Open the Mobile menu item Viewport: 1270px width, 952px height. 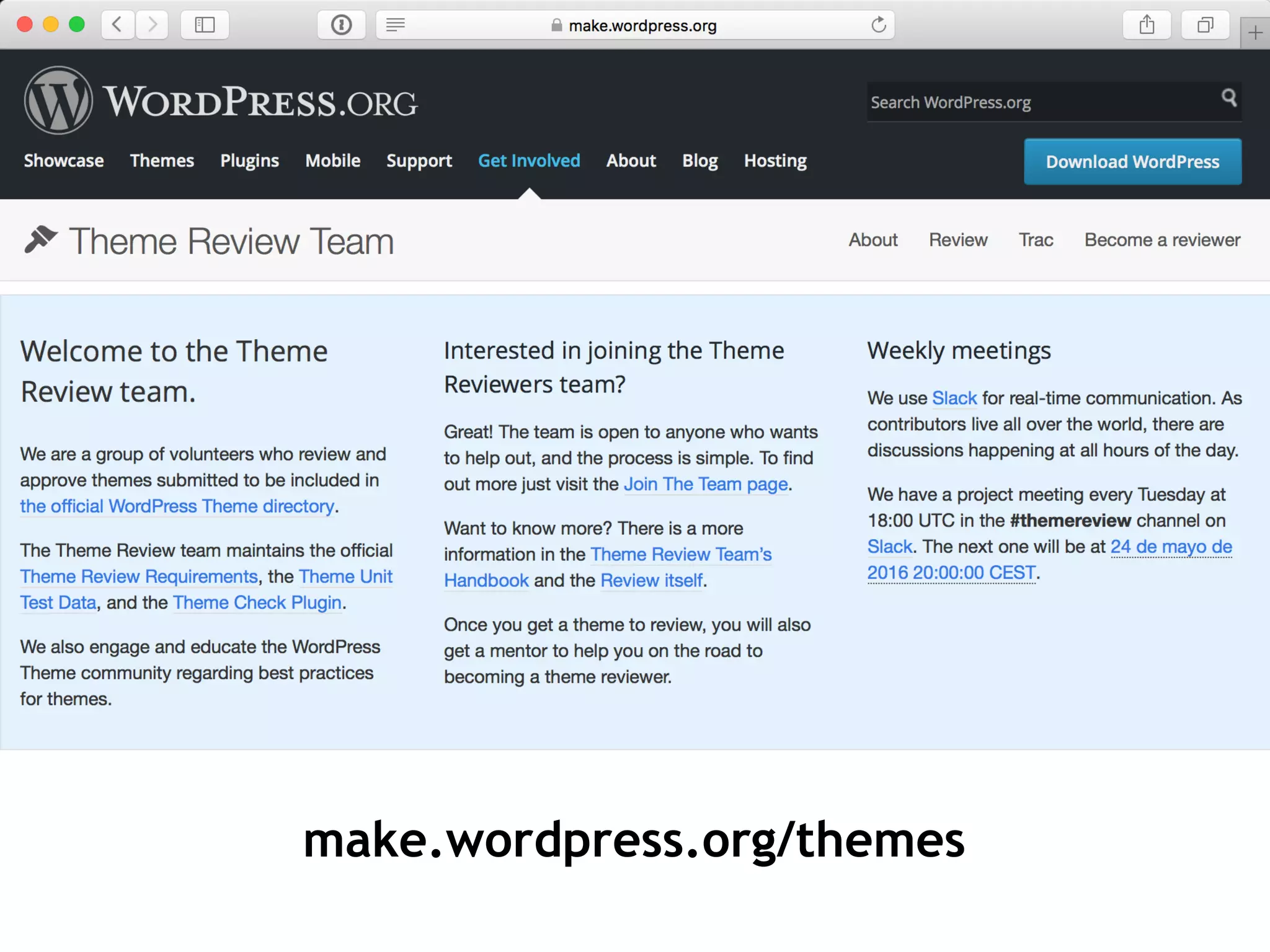pyautogui.click(x=333, y=161)
